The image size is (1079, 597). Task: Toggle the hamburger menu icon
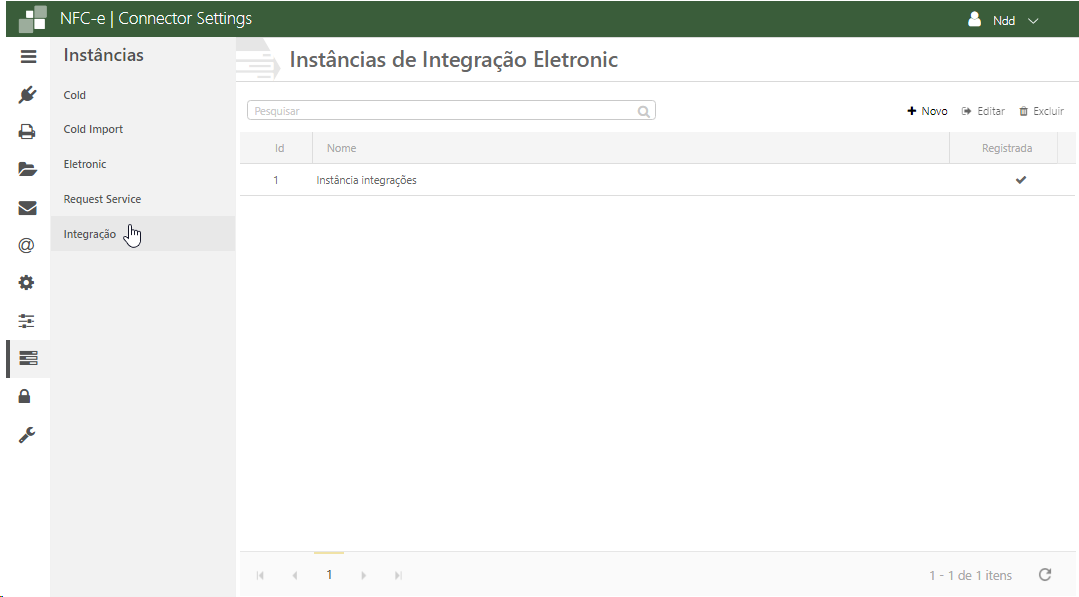(28, 57)
